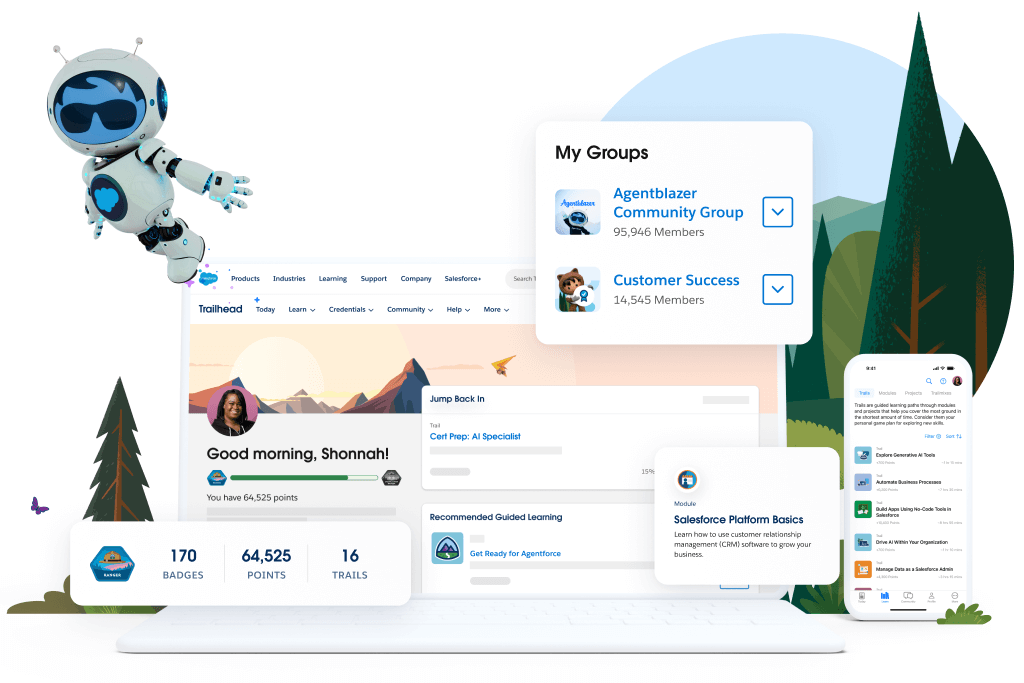
Task: Tap the Build Apps Using No-Code Tools icon
Action: point(863,509)
